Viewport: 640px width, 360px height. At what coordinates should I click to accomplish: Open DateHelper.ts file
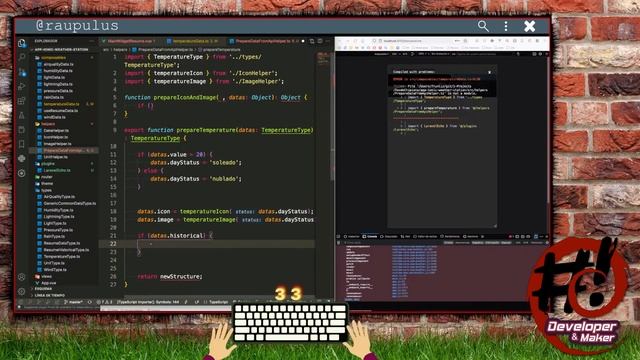point(56,131)
